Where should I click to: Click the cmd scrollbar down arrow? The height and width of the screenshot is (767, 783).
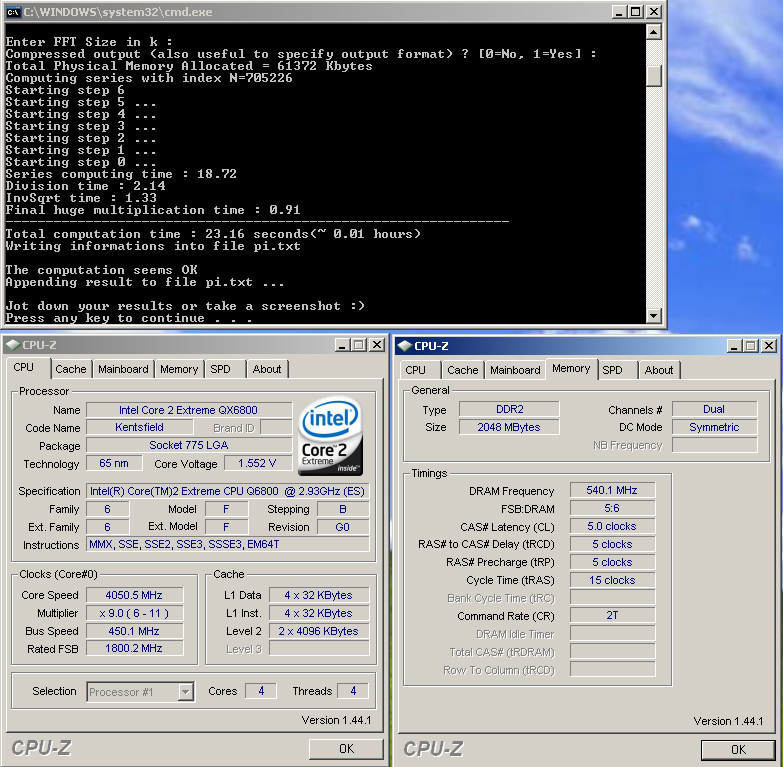pos(654,316)
